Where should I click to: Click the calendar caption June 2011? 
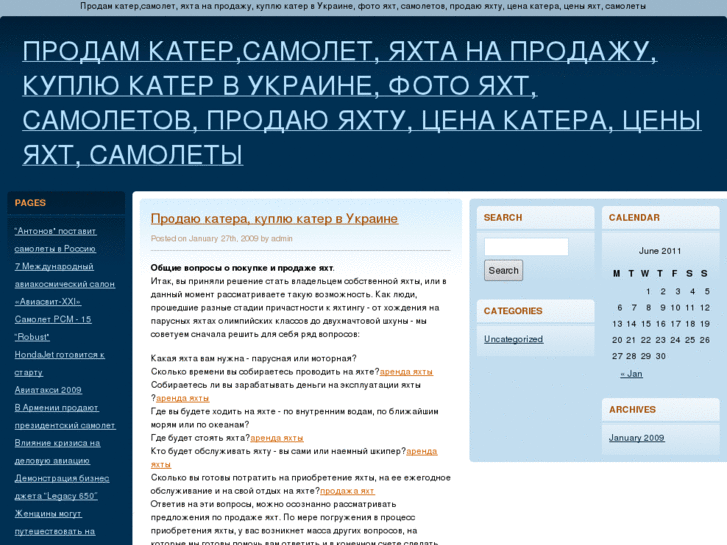point(660,251)
